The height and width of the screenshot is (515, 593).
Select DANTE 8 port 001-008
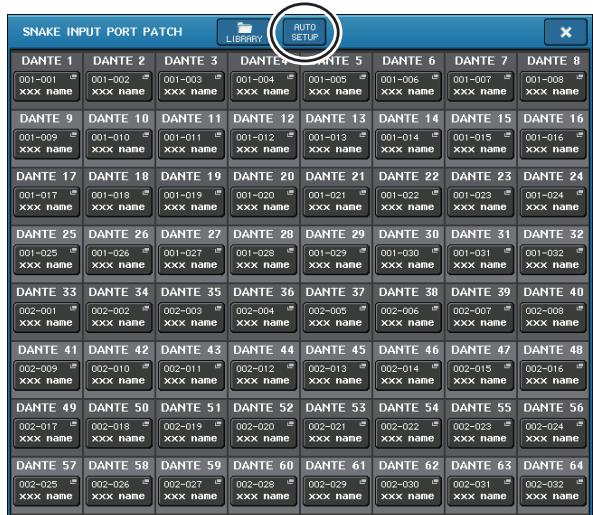(553, 86)
